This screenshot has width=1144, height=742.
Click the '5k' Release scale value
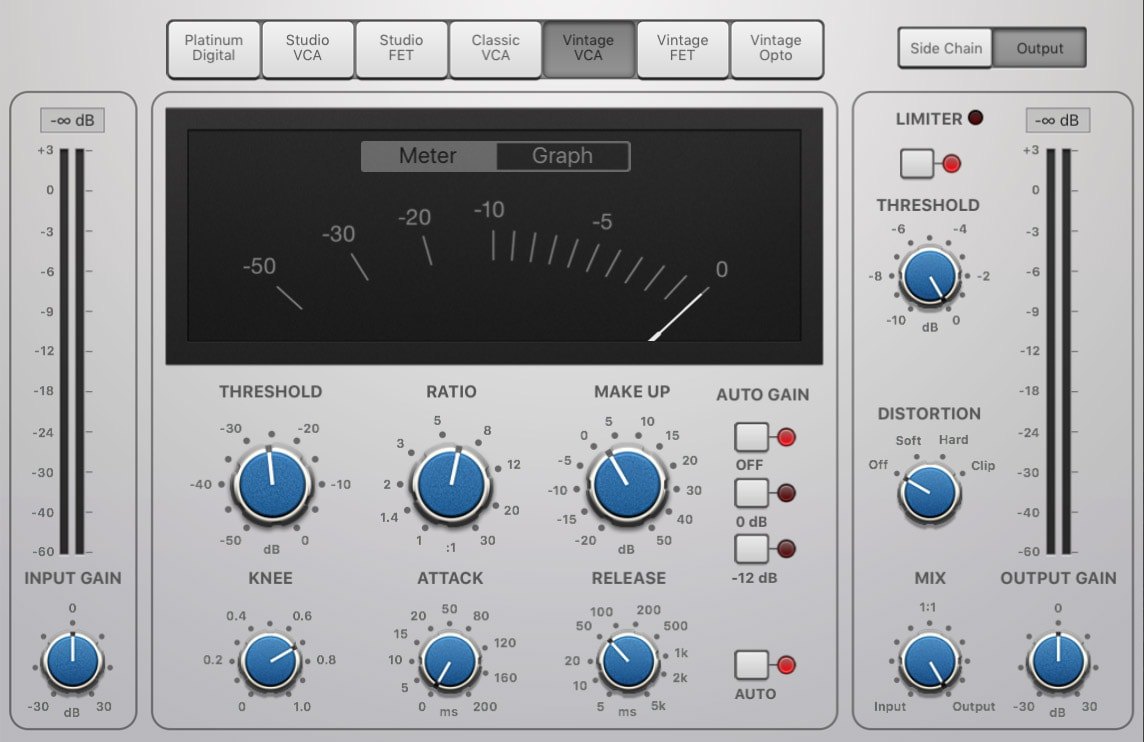658,706
